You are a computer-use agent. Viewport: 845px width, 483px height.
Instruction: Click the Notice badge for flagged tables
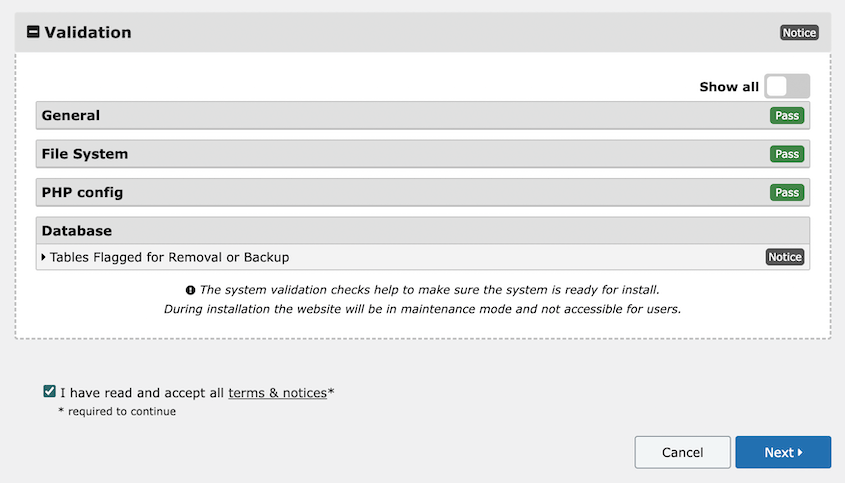click(785, 257)
